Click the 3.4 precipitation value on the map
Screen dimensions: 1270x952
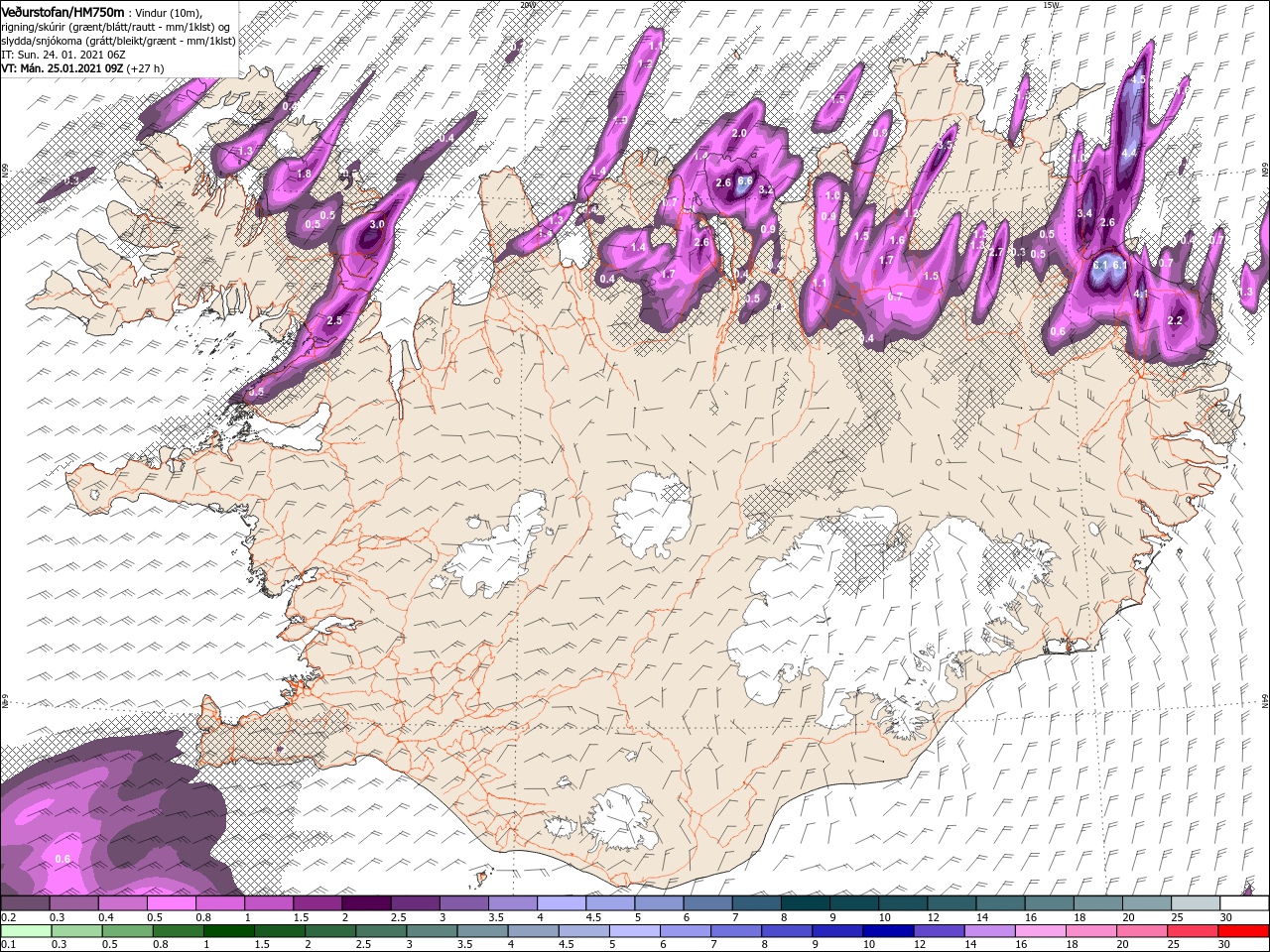tap(1084, 213)
